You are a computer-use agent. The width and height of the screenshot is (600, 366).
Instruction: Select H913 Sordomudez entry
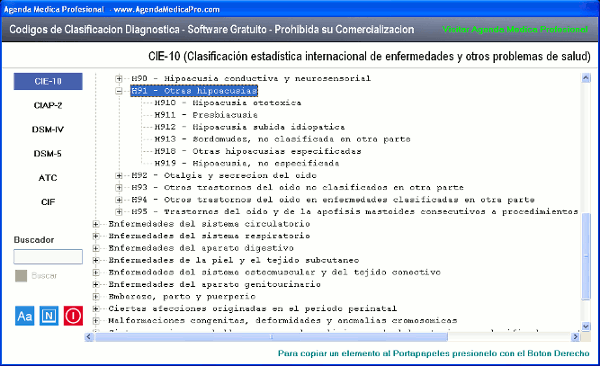point(282,139)
